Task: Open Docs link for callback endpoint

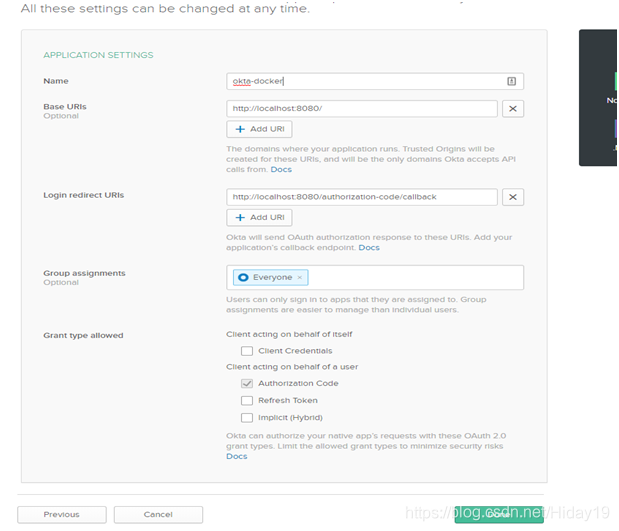Action: 369,247
